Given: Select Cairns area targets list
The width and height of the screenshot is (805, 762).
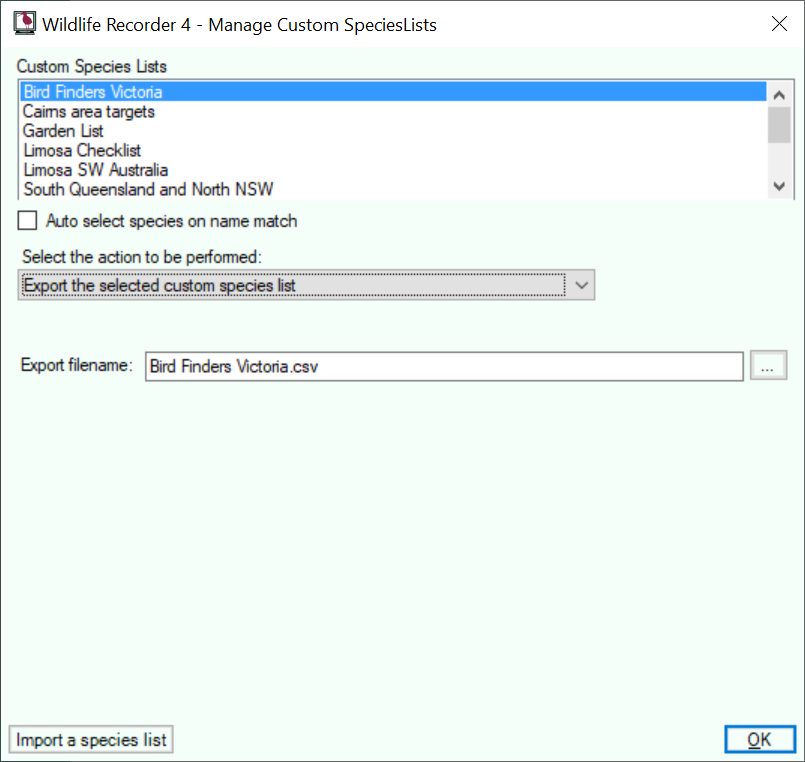Looking at the screenshot, I should point(393,111).
